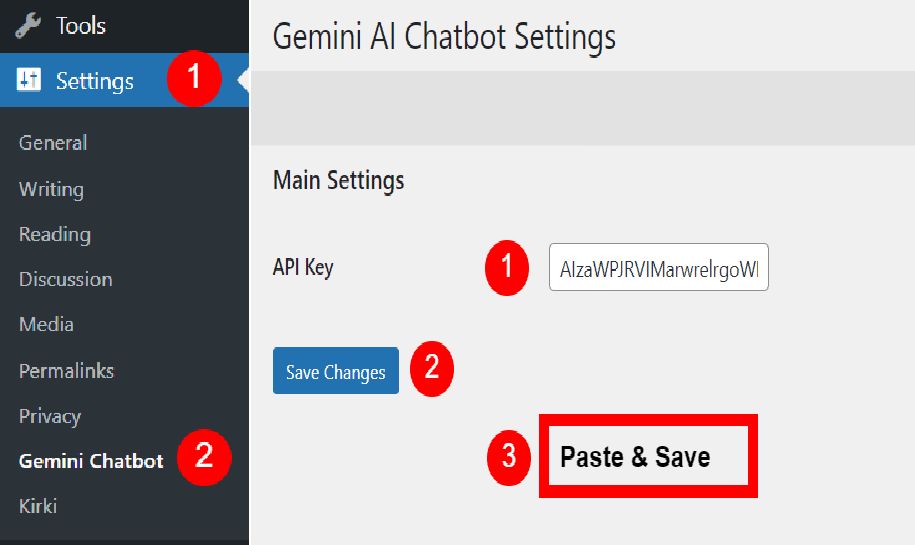Focus the API Key input field

658,268
